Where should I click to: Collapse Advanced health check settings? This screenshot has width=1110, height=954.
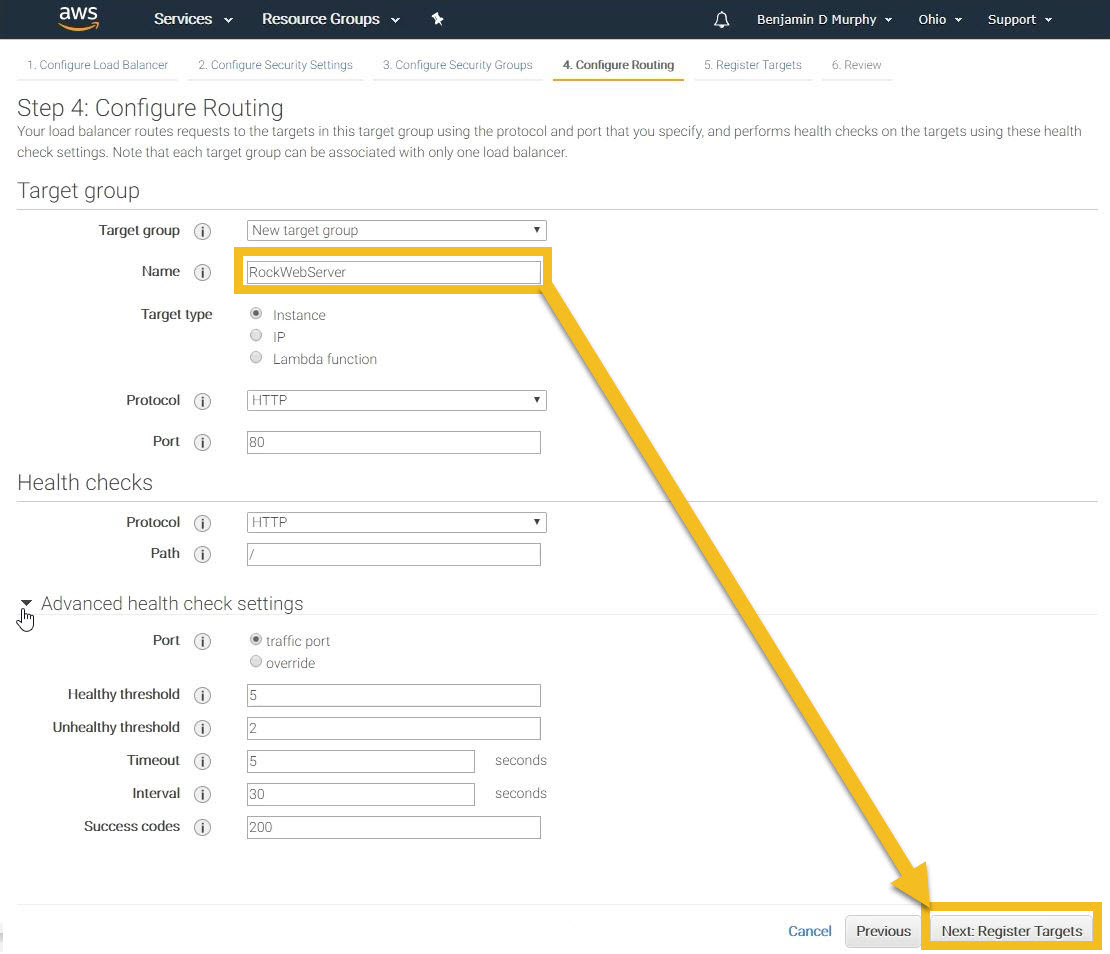(26, 604)
